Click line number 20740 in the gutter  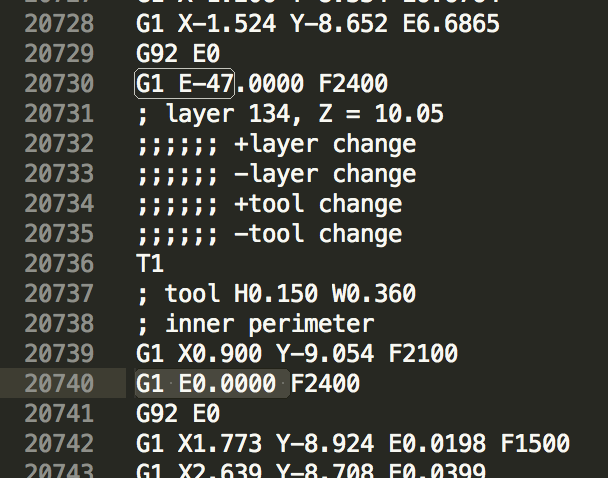pos(59,383)
